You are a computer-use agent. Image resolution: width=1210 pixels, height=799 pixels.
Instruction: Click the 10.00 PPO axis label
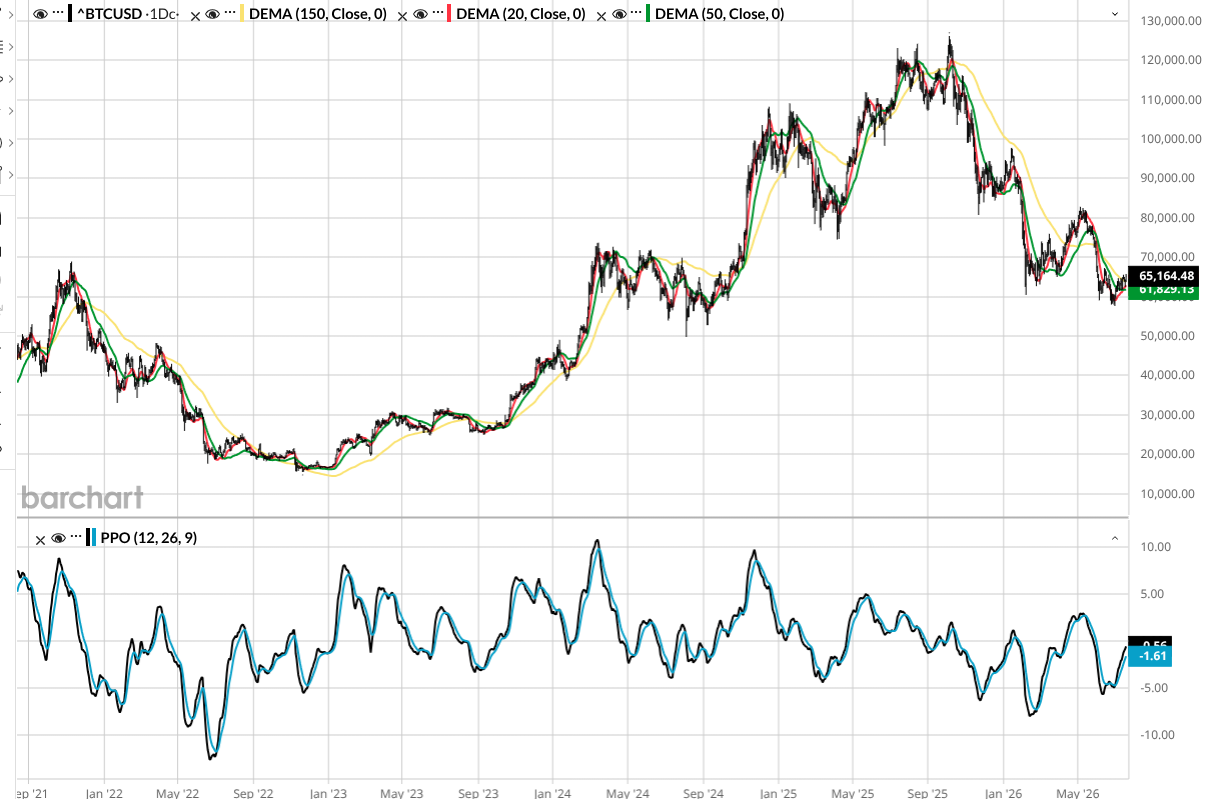coord(1154,547)
